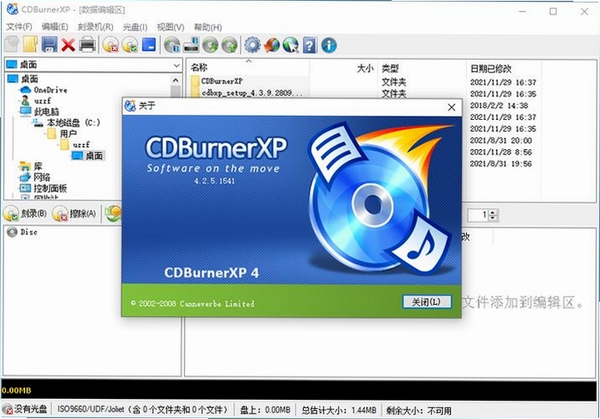This screenshot has height=419, width=600.
Task: Open a compilation with the yellow folder icon
Action: (x=31, y=45)
